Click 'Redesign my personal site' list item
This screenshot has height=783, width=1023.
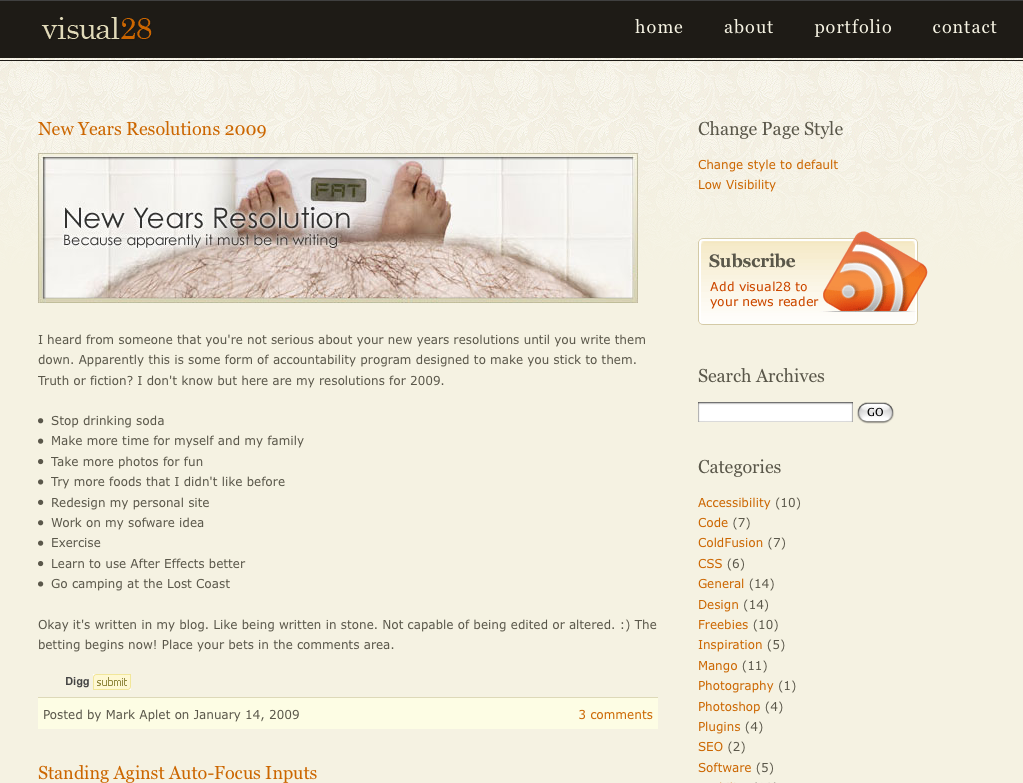point(130,502)
